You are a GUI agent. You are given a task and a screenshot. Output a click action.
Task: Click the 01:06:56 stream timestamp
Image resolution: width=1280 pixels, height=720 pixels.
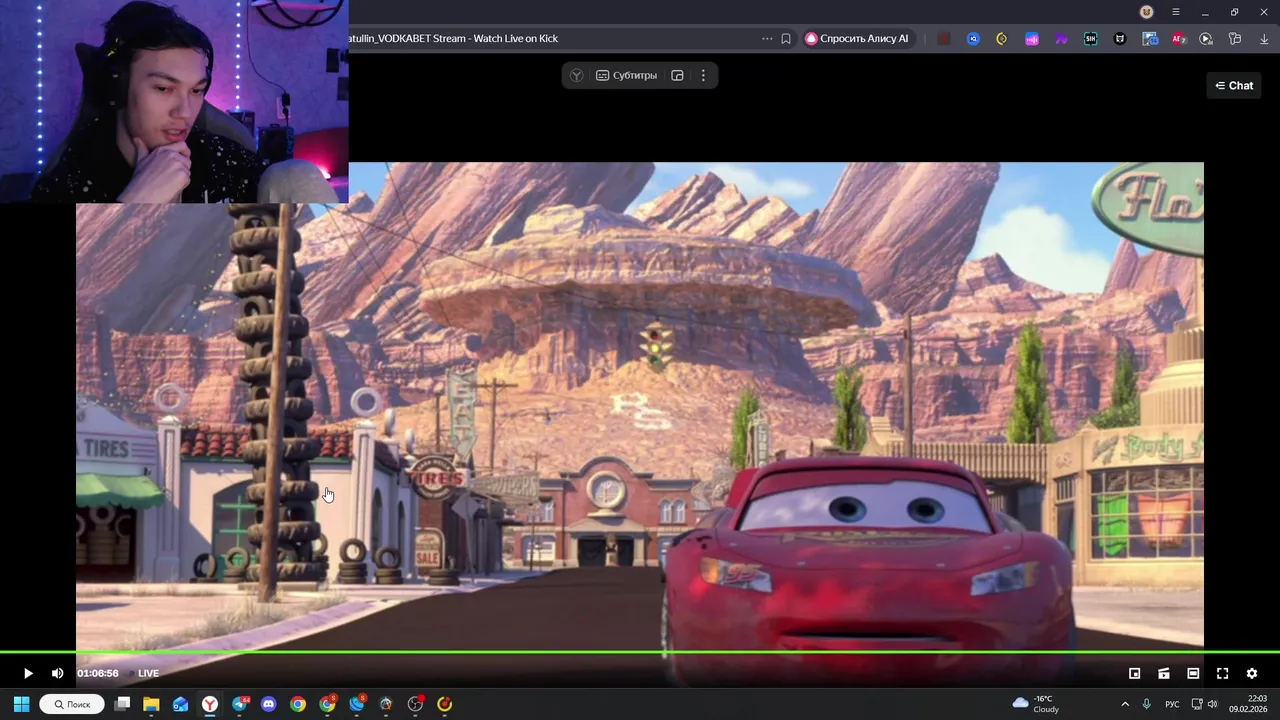[x=98, y=674]
